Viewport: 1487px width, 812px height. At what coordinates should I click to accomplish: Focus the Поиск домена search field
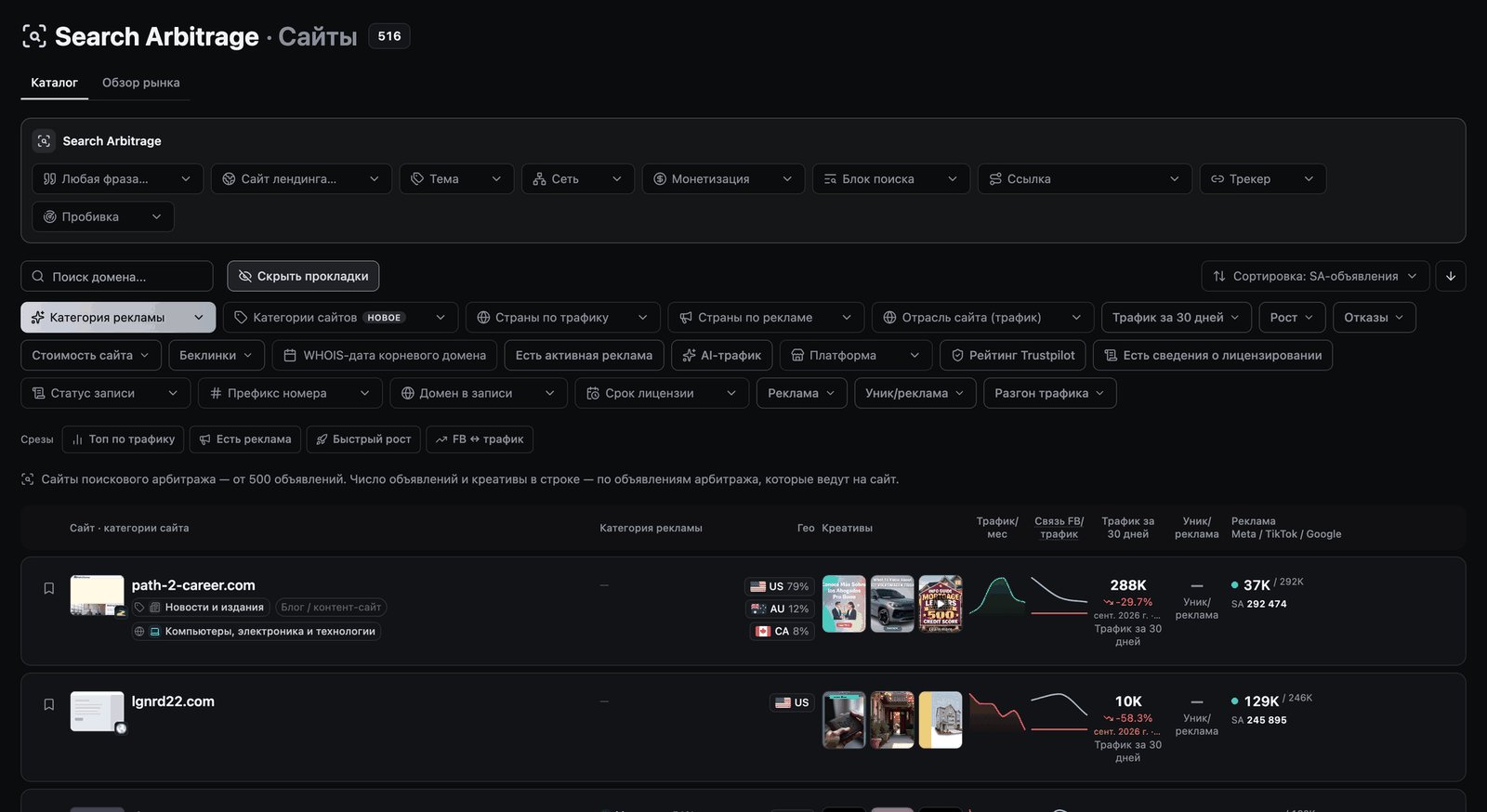pos(117,276)
